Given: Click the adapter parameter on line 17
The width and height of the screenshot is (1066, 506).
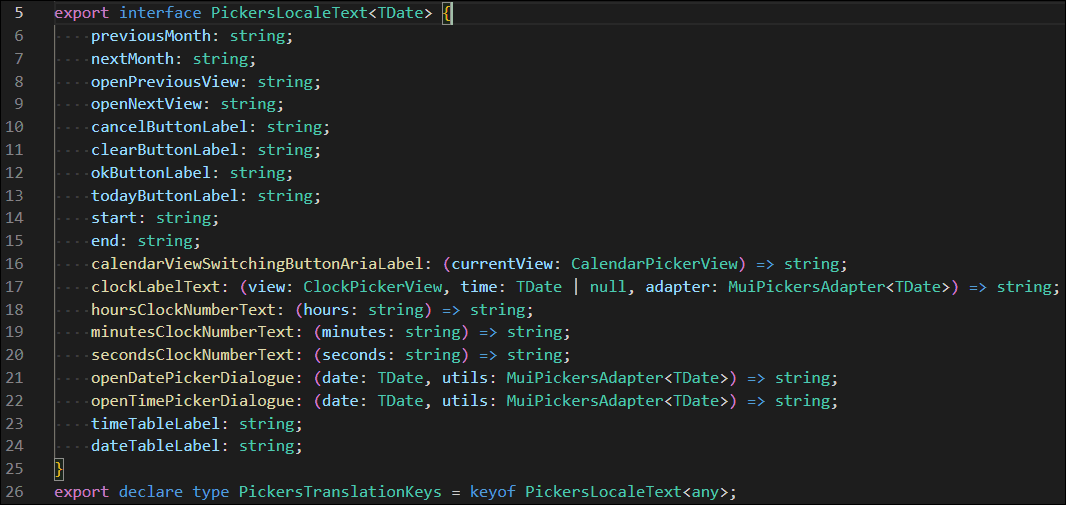Looking at the screenshot, I should coord(678,287).
